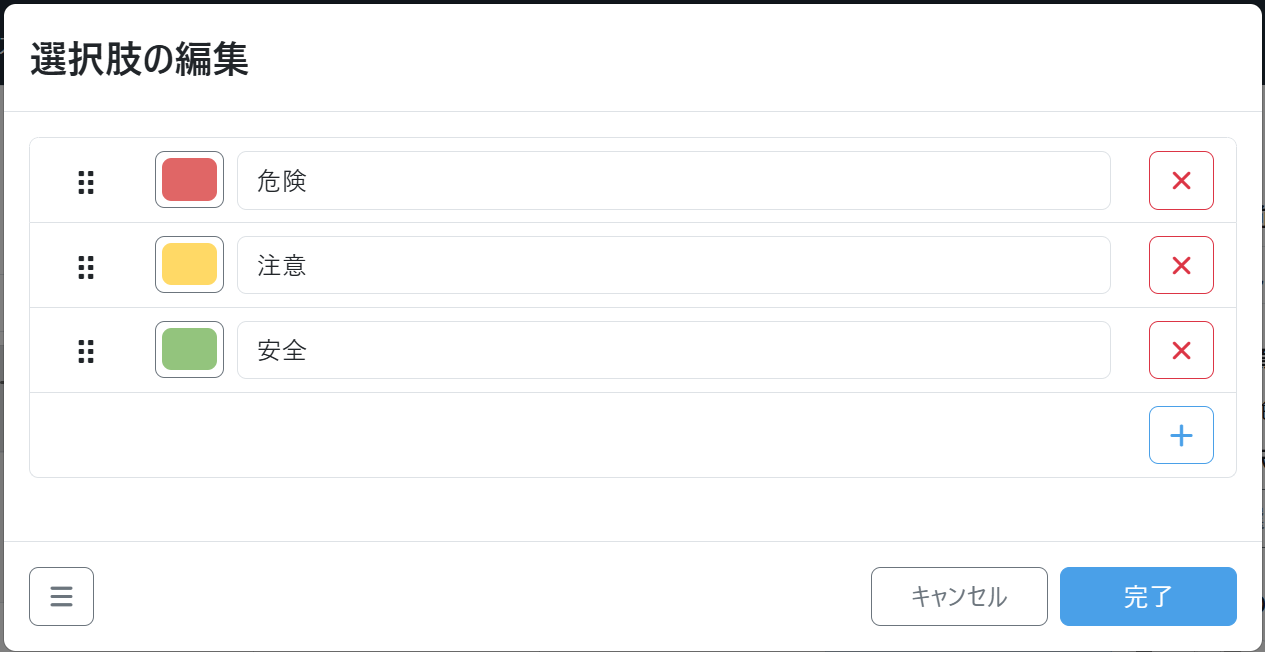1265x652 pixels.
Task: Click the 選択肢の編集 dialog title
Action: [x=139, y=60]
